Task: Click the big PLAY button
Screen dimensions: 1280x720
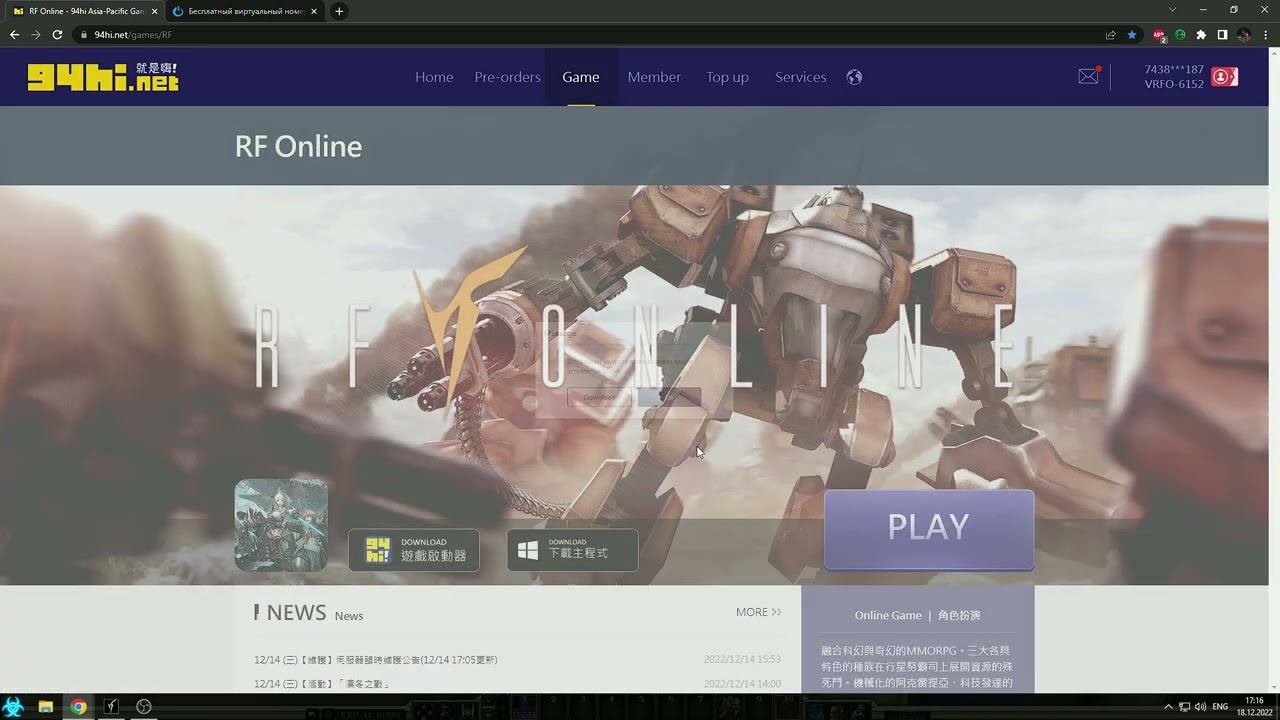Action: (x=929, y=528)
